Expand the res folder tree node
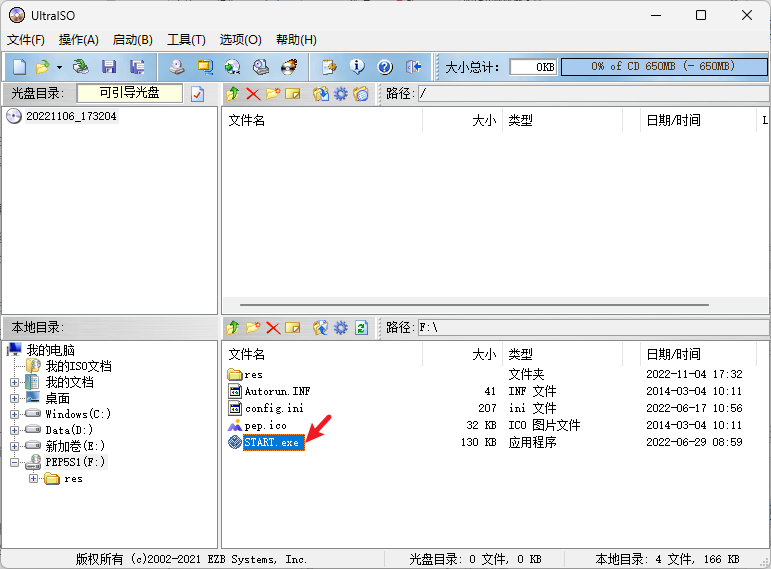Image resolution: width=771 pixels, height=569 pixels. [x=33, y=479]
